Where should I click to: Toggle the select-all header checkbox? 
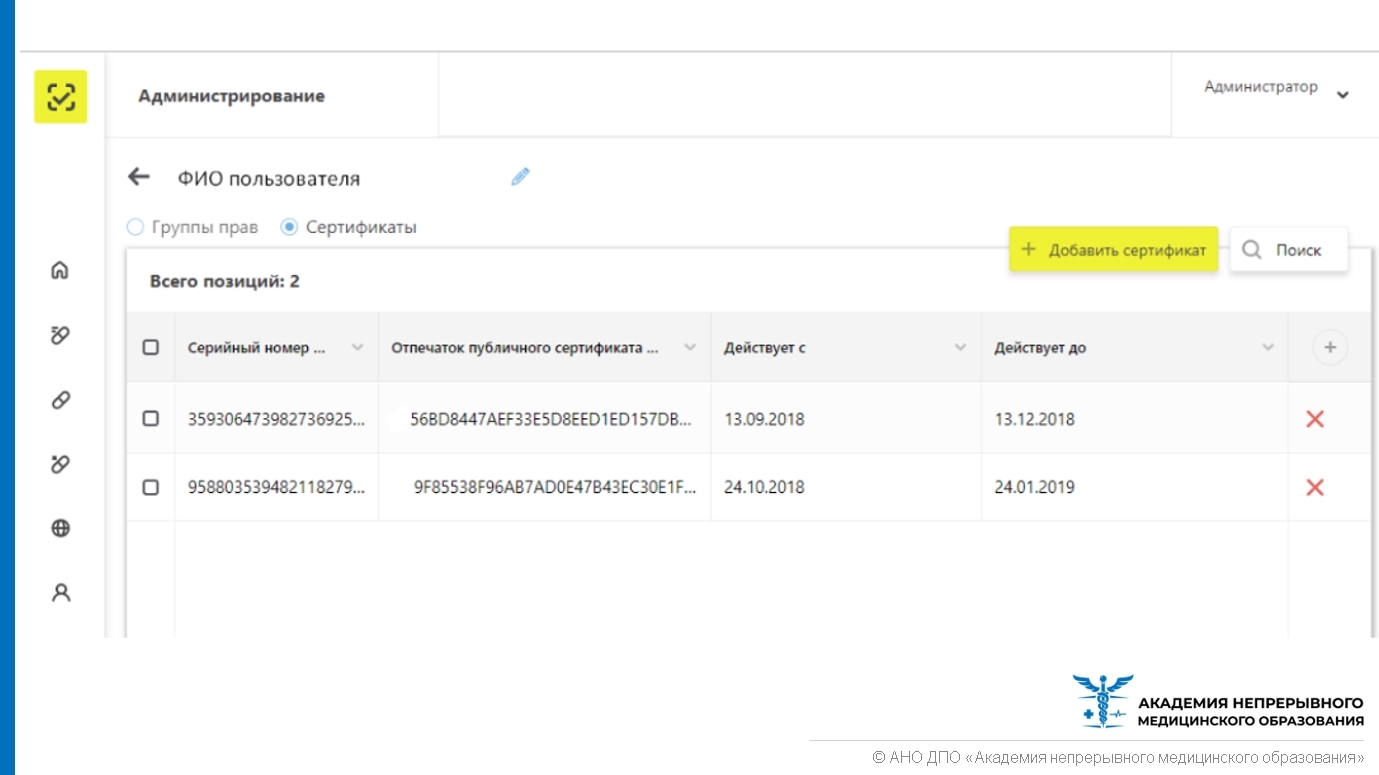[x=151, y=347]
